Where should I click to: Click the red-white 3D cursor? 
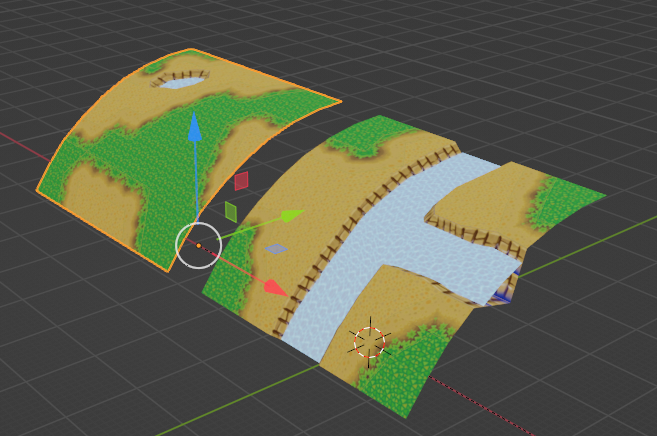[369, 342]
